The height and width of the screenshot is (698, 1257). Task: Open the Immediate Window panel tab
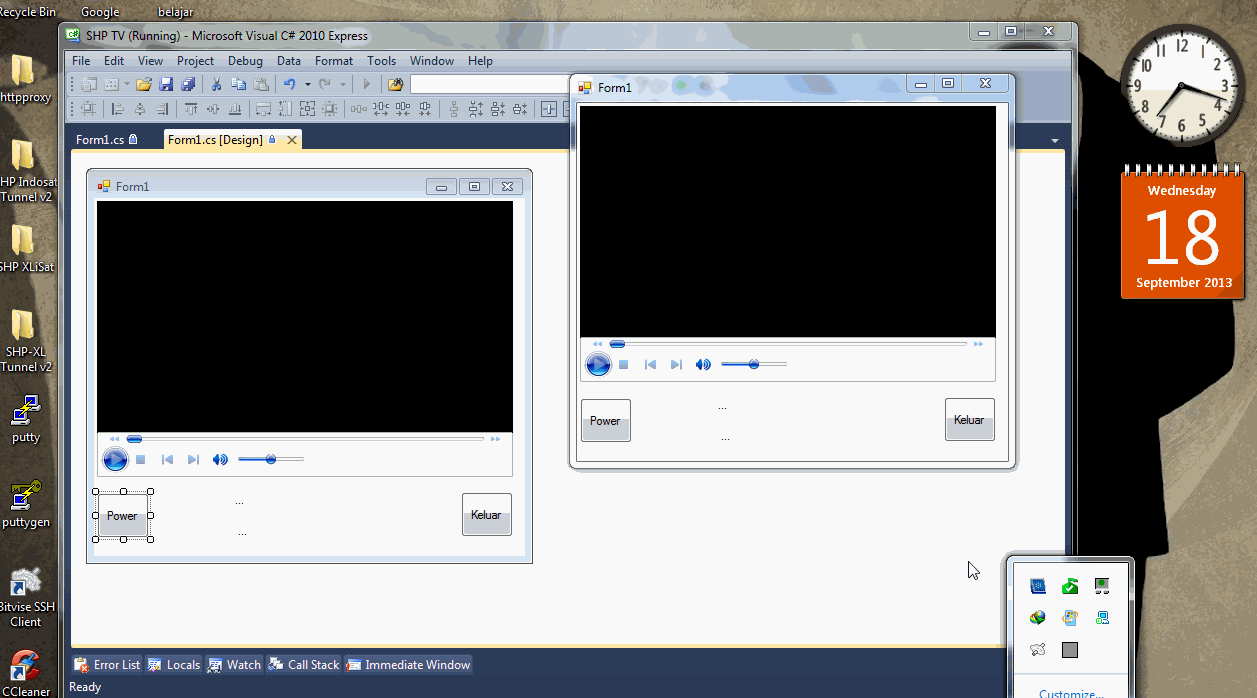[407, 665]
